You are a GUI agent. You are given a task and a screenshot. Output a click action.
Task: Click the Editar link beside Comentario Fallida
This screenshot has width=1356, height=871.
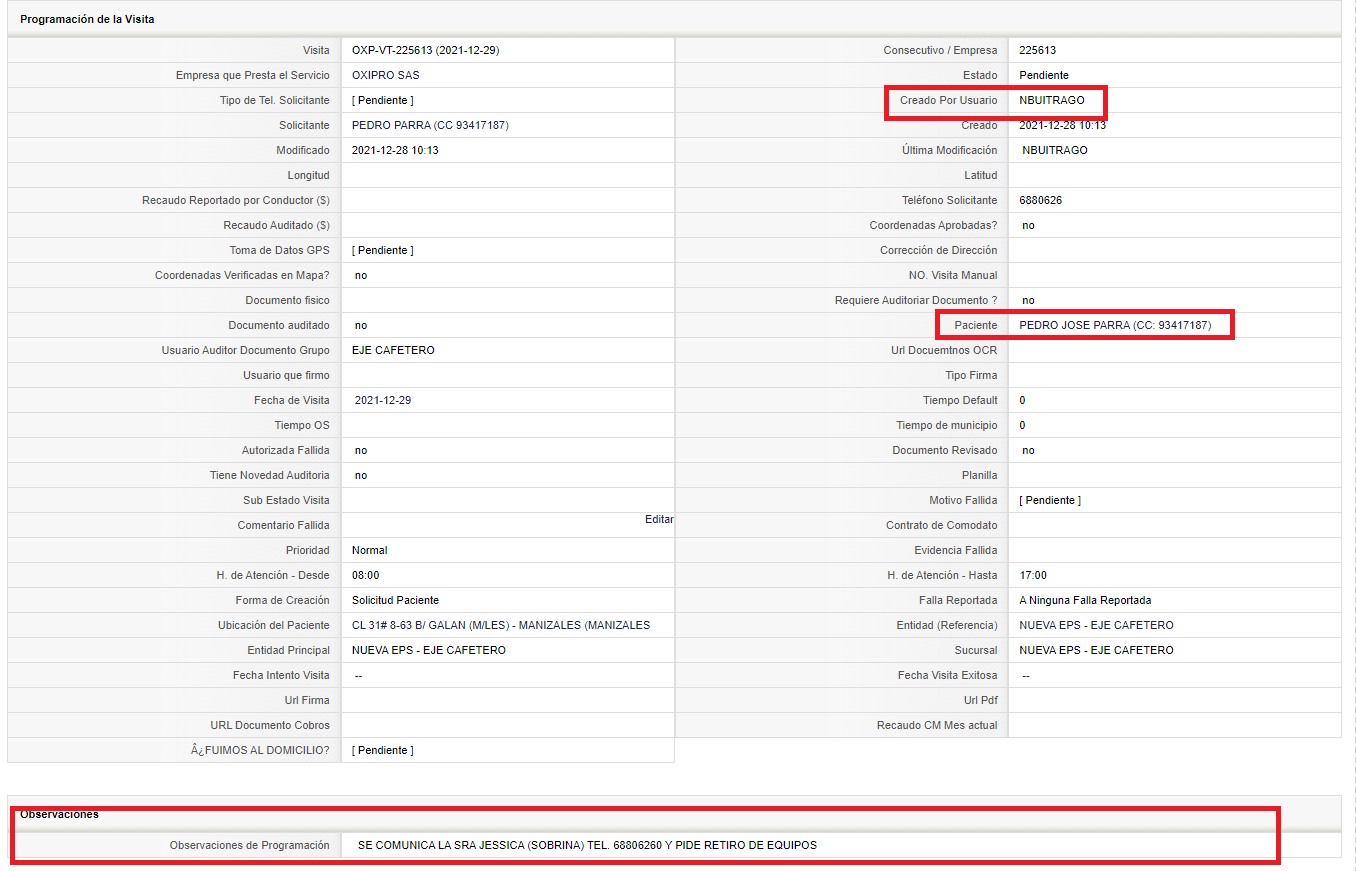pos(659,519)
